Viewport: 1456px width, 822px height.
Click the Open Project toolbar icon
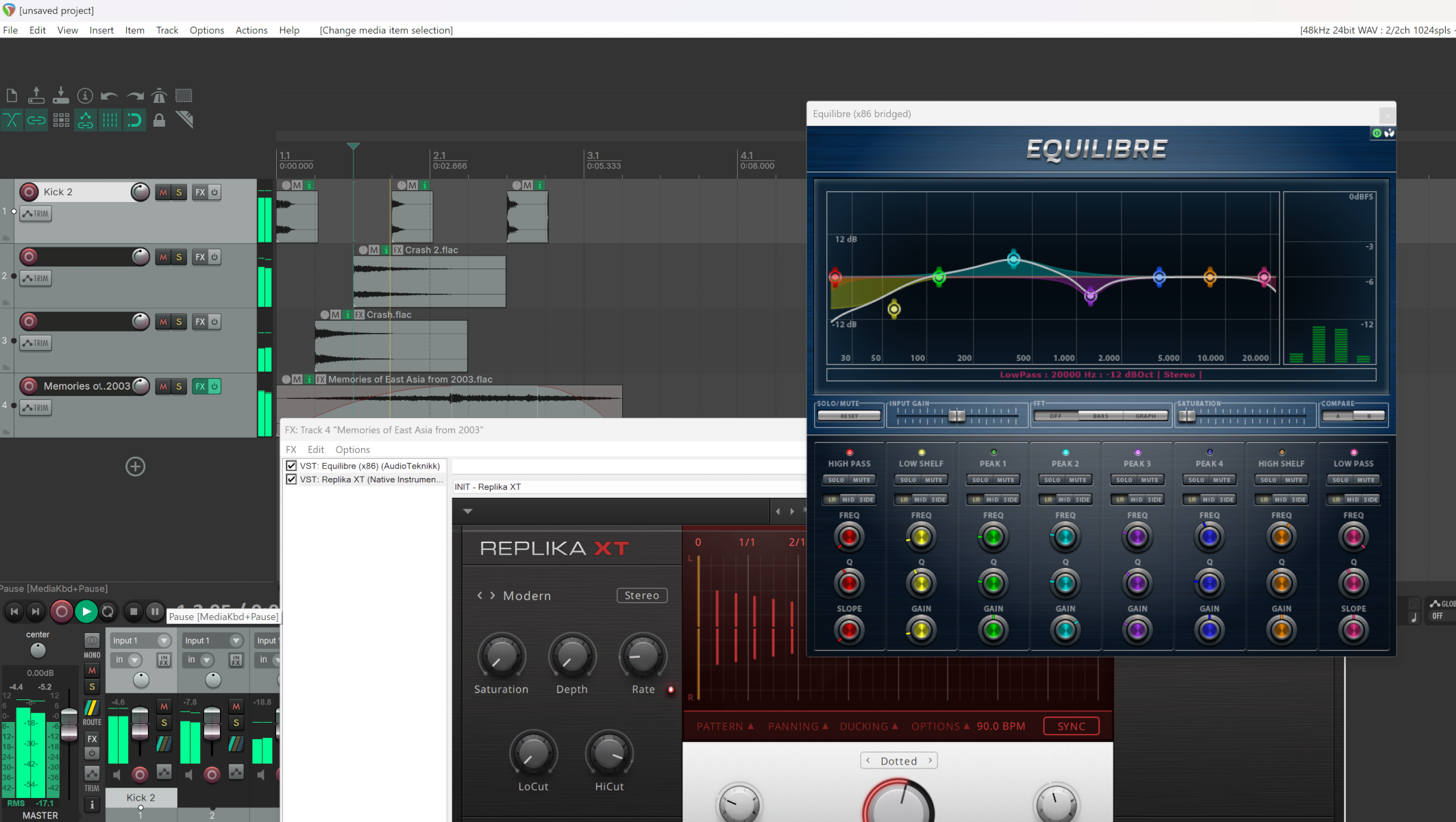36,96
